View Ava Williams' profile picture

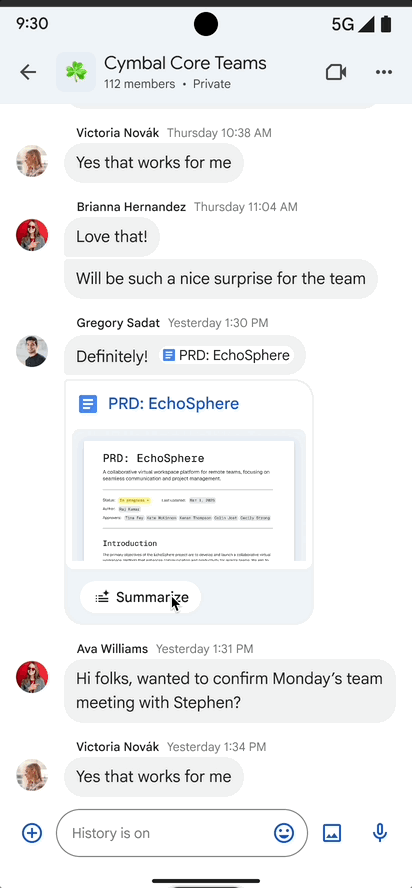(x=32, y=677)
